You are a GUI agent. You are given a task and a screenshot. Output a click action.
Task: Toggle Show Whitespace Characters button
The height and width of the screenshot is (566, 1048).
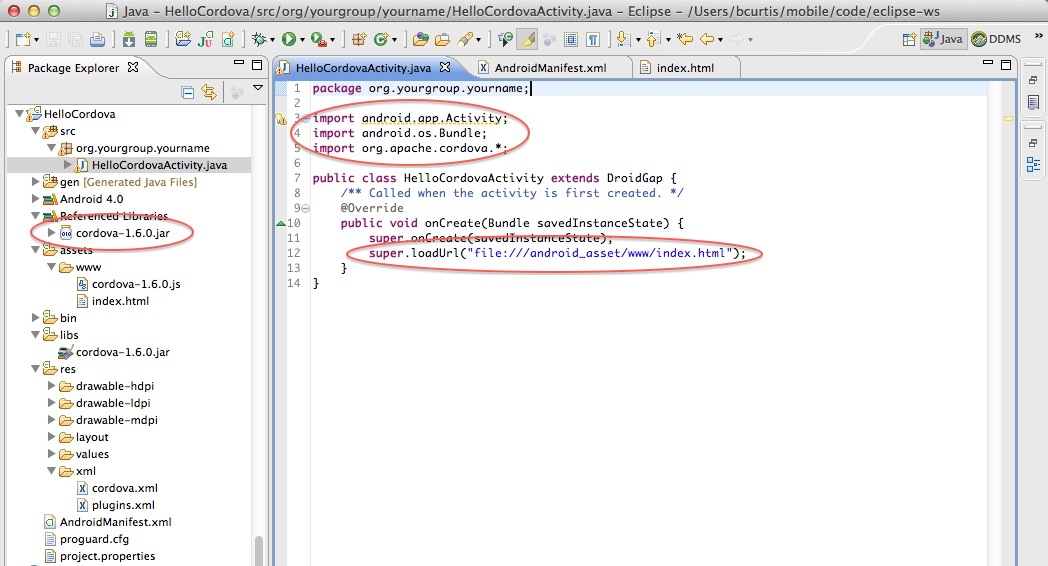(x=593, y=40)
